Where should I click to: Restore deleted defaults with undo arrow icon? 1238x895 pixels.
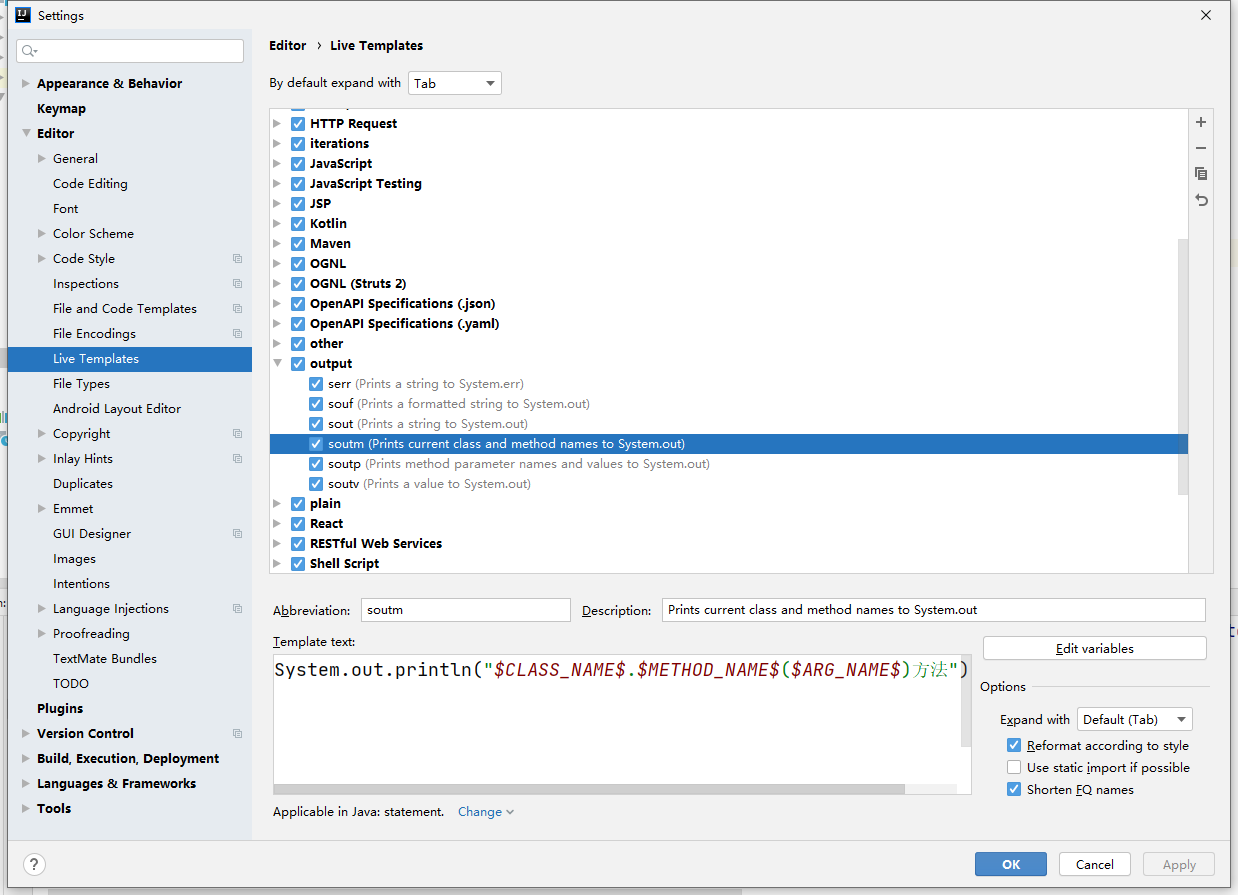point(1201,200)
